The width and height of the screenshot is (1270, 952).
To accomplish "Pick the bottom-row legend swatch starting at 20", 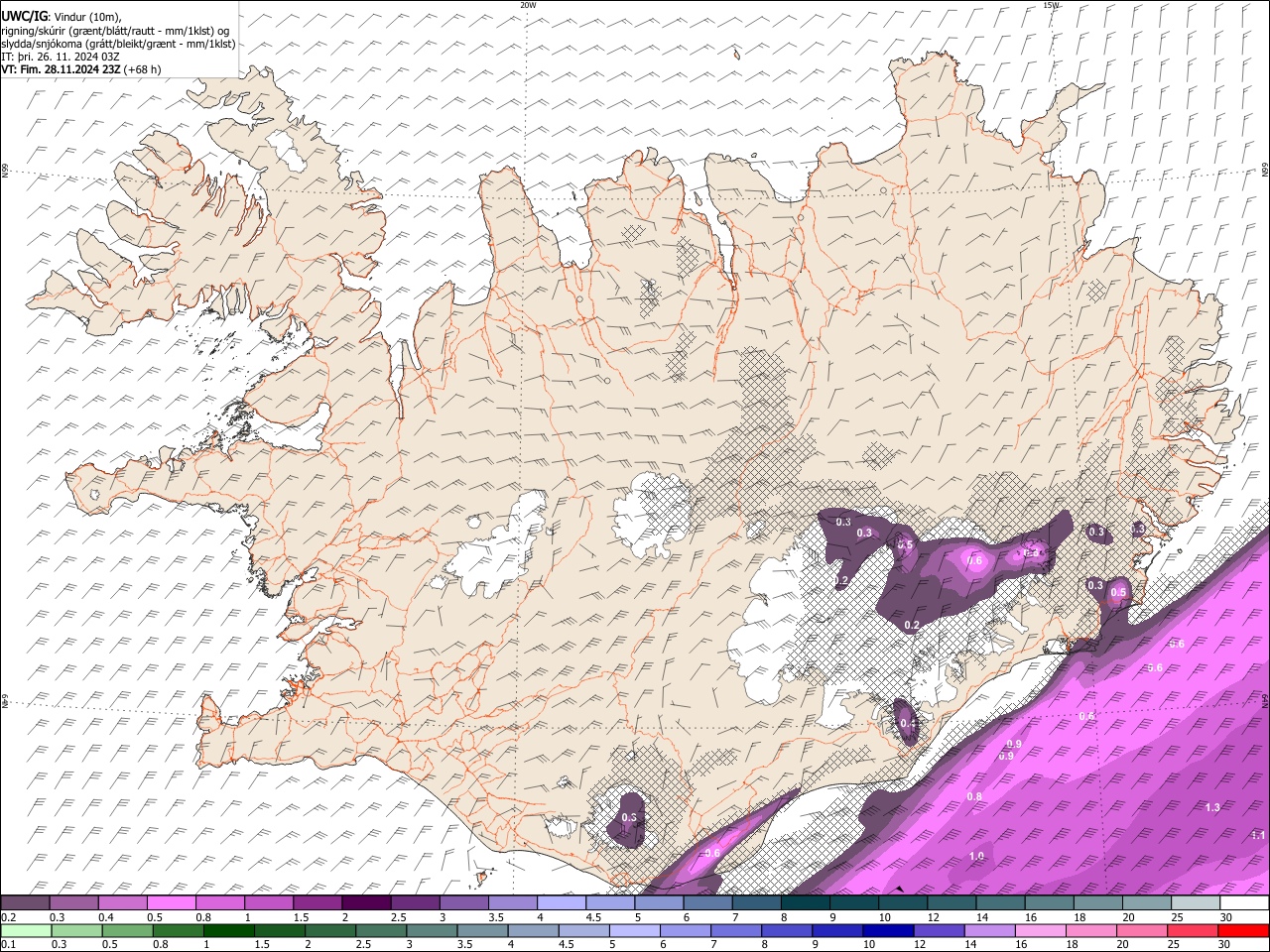I will (1141, 930).
